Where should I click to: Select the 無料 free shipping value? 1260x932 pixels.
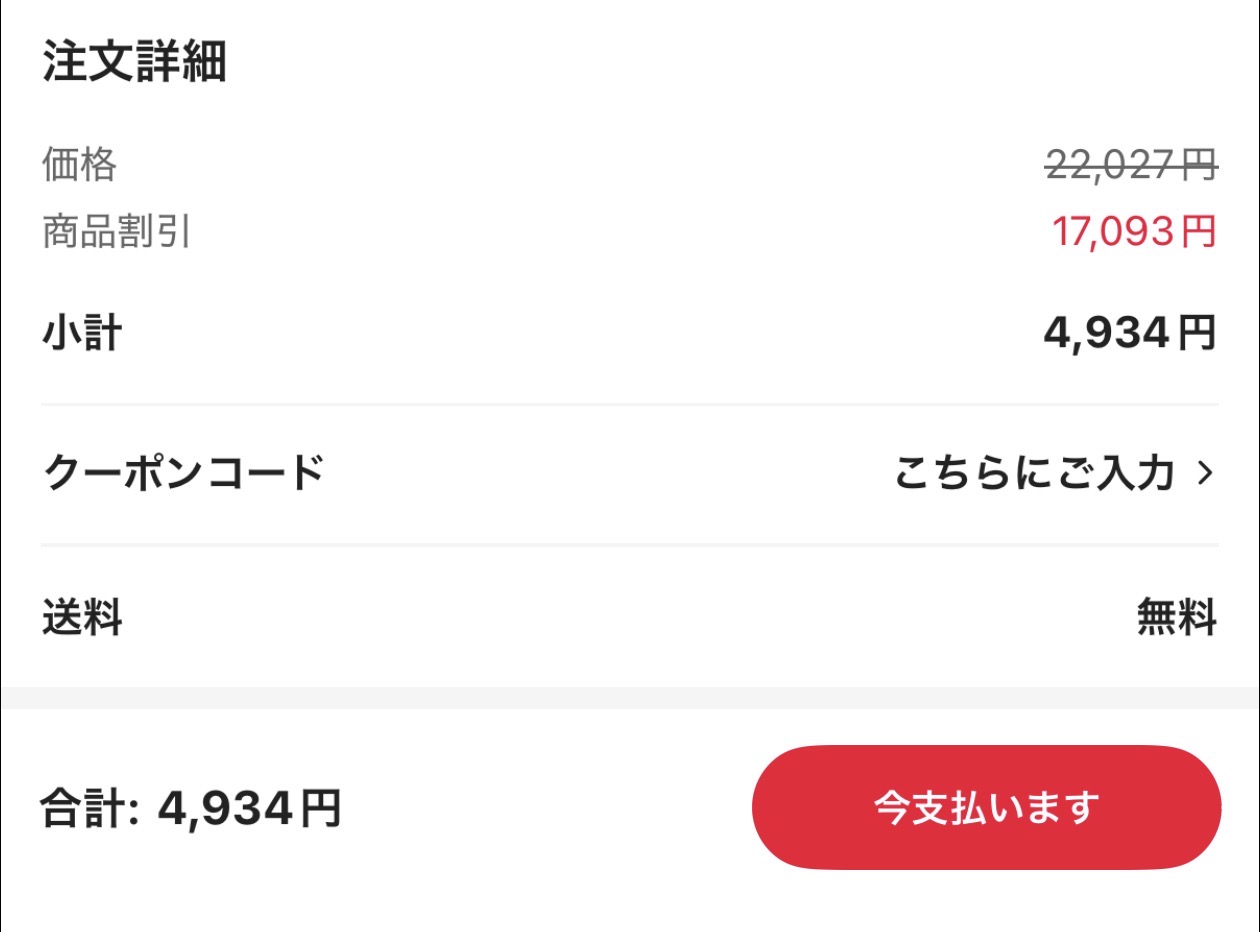[1176, 618]
